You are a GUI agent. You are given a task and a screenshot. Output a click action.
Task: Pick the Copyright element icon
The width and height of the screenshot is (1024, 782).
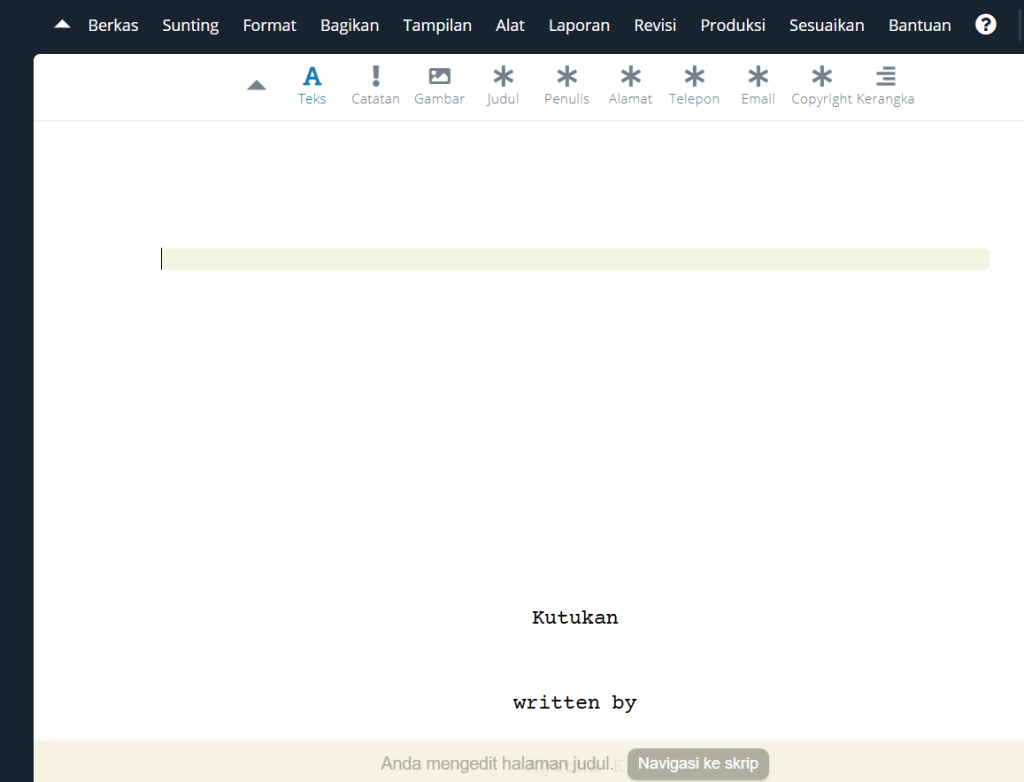tap(821, 77)
